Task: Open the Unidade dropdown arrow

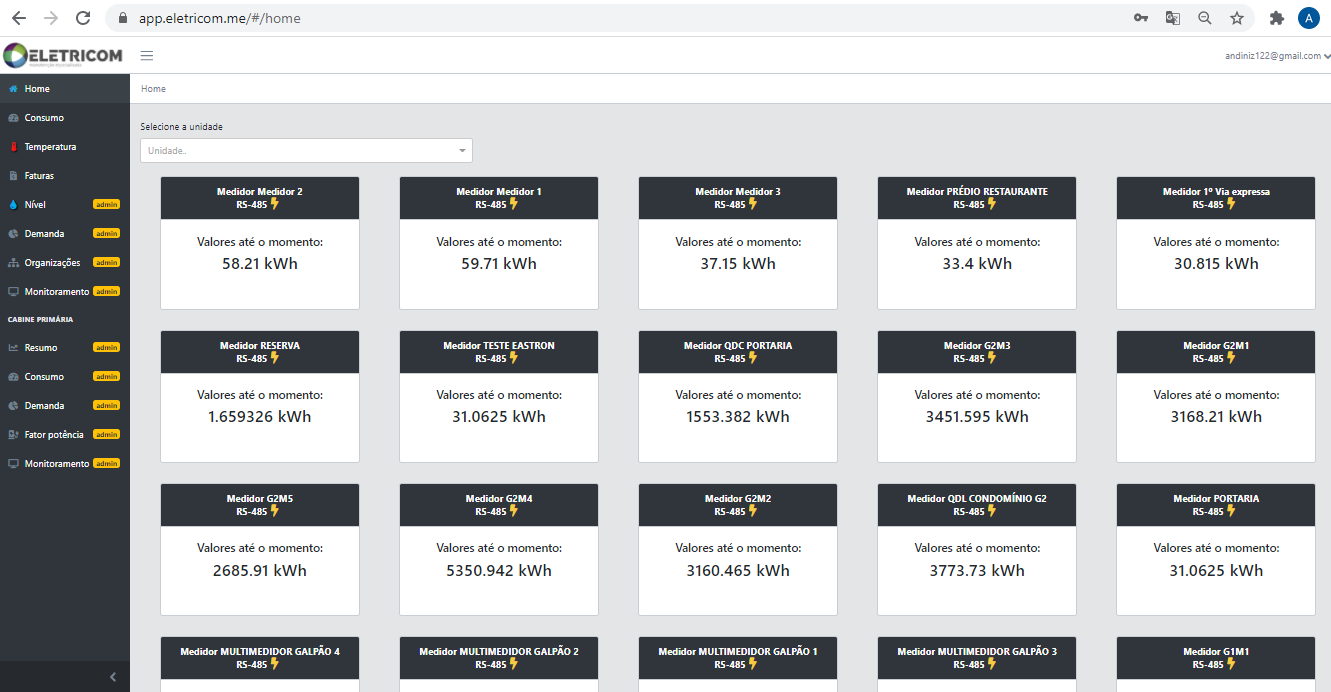Action: [462, 151]
